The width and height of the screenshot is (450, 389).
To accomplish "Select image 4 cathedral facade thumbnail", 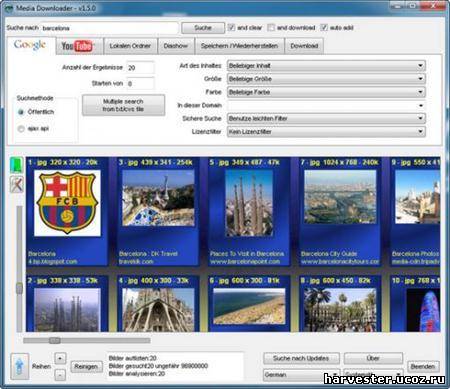I will 158,310.
